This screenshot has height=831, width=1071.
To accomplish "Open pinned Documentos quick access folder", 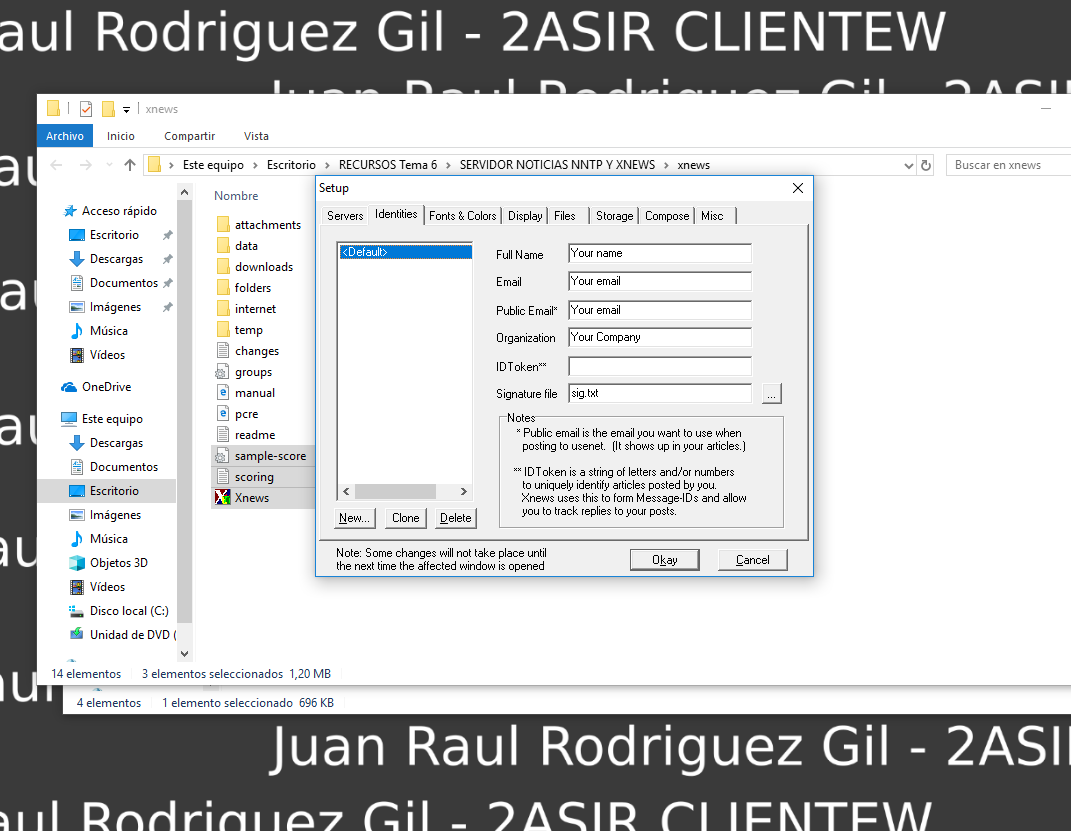I will (124, 283).
